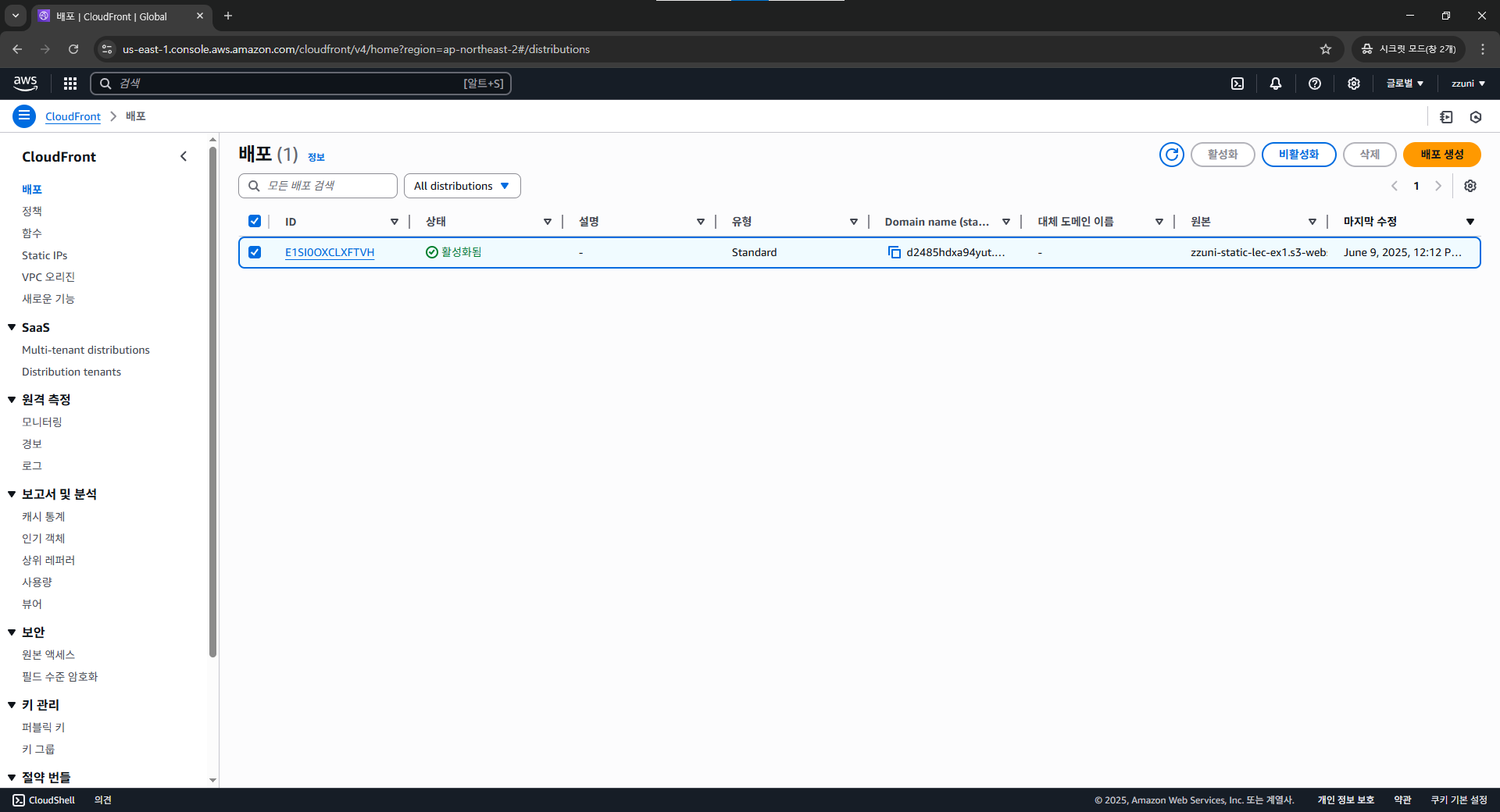Go to previous page of distributions

(1395, 186)
